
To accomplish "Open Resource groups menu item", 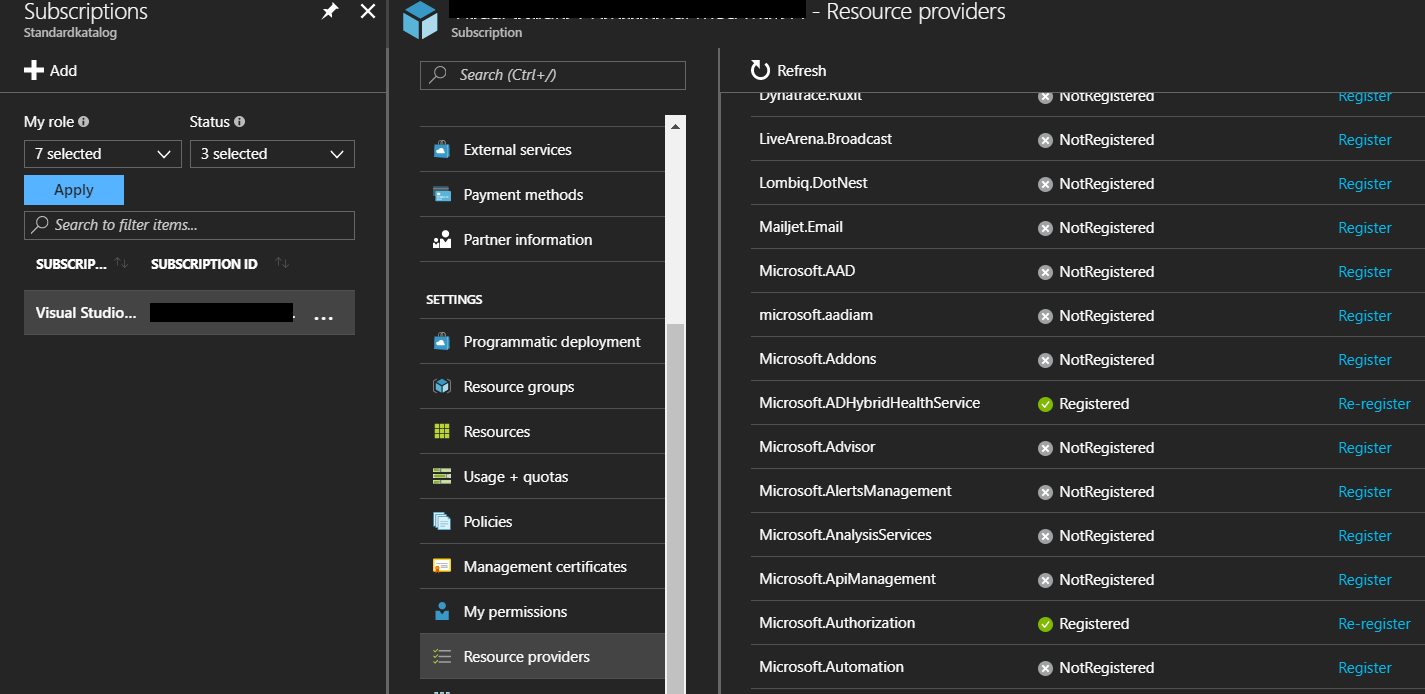I will (542, 387).
